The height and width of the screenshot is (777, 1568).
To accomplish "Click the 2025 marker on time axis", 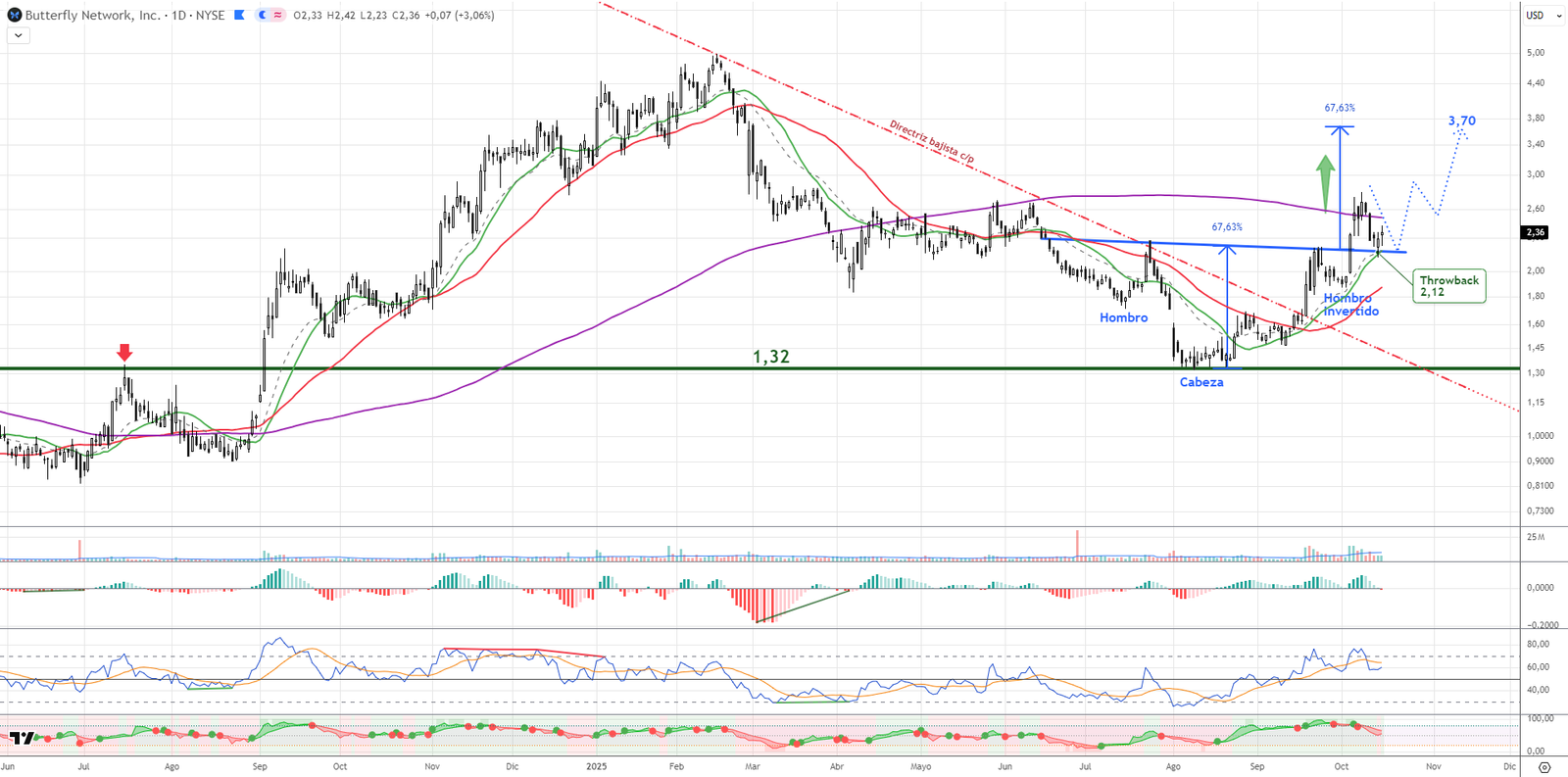I will tap(595, 766).
